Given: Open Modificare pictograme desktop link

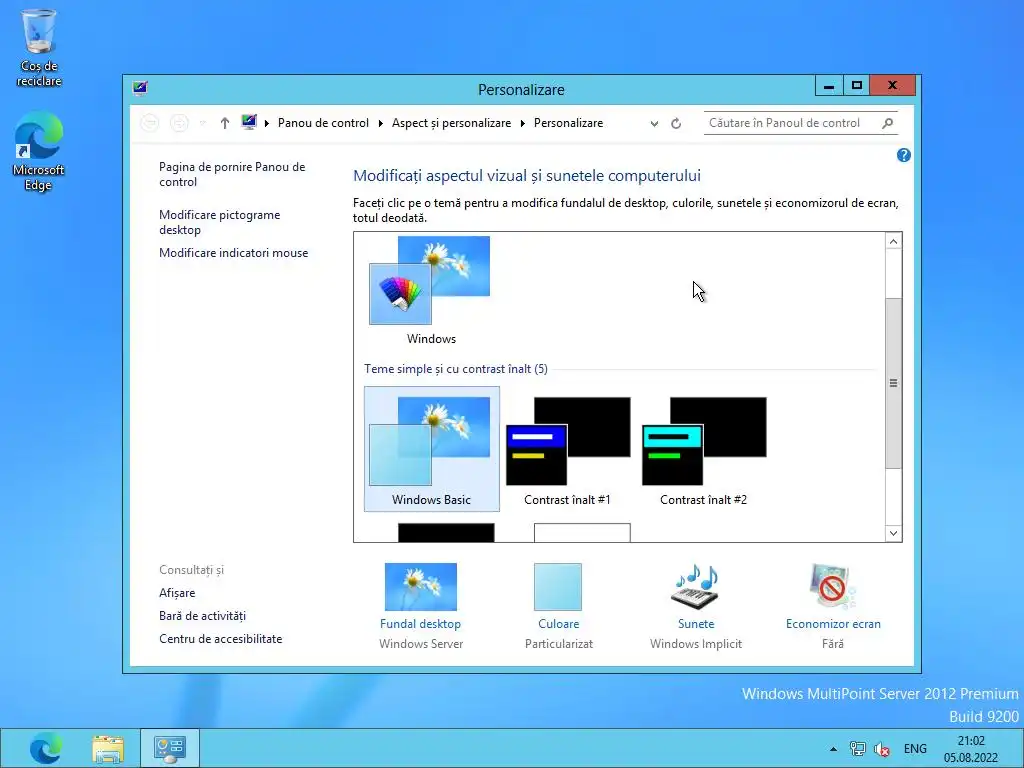Looking at the screenshot, I should 219,222.
